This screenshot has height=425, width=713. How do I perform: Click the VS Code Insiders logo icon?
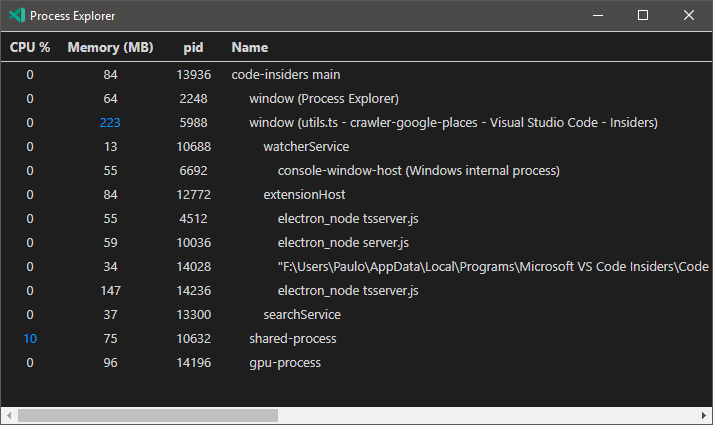tap(17, 15)
